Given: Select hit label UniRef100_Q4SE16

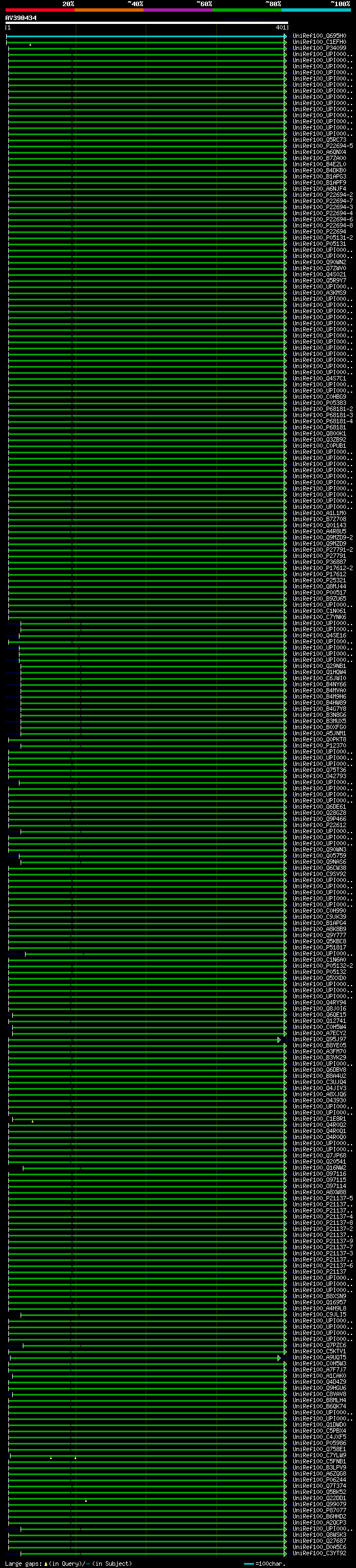Looking at the screenshot, I should [319, 635].
